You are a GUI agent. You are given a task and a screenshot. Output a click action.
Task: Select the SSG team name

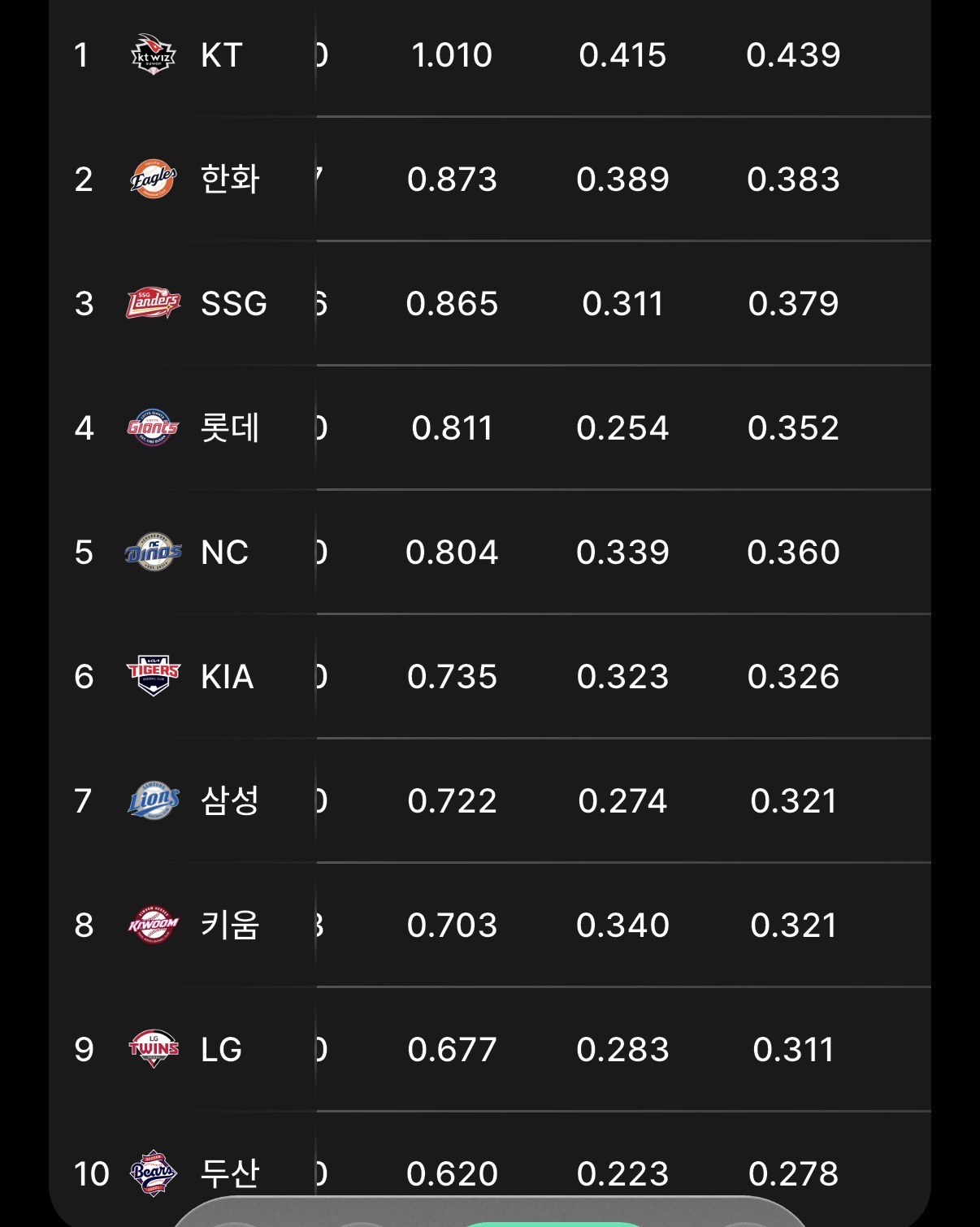(x=234, y=304)
